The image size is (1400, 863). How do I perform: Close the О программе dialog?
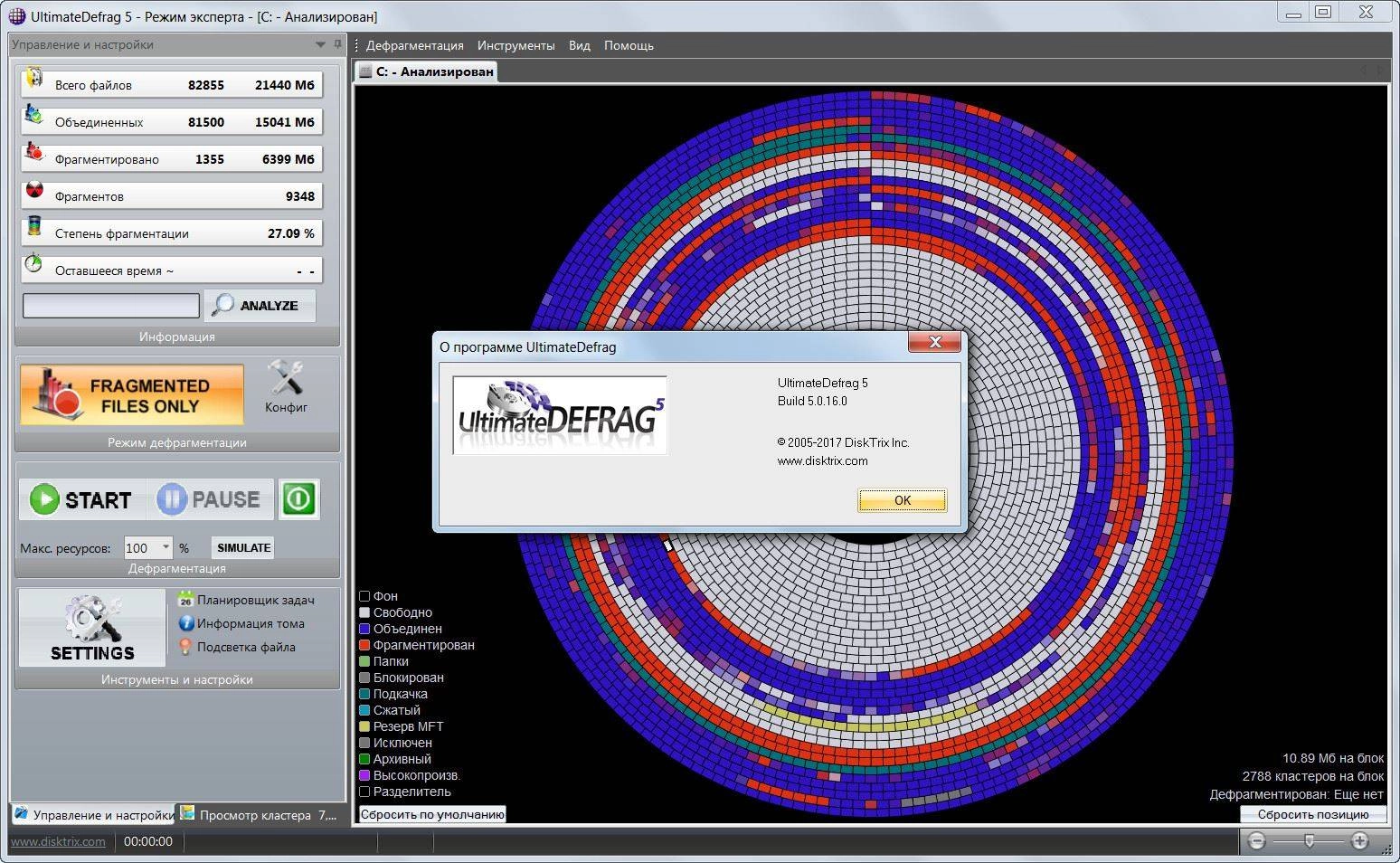click(x=935, y=341)
